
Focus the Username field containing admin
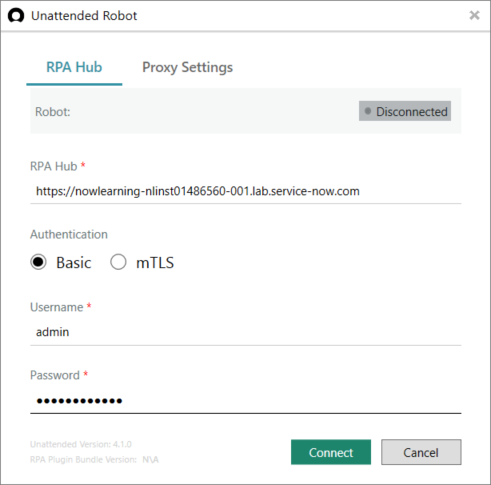[246, 332]
